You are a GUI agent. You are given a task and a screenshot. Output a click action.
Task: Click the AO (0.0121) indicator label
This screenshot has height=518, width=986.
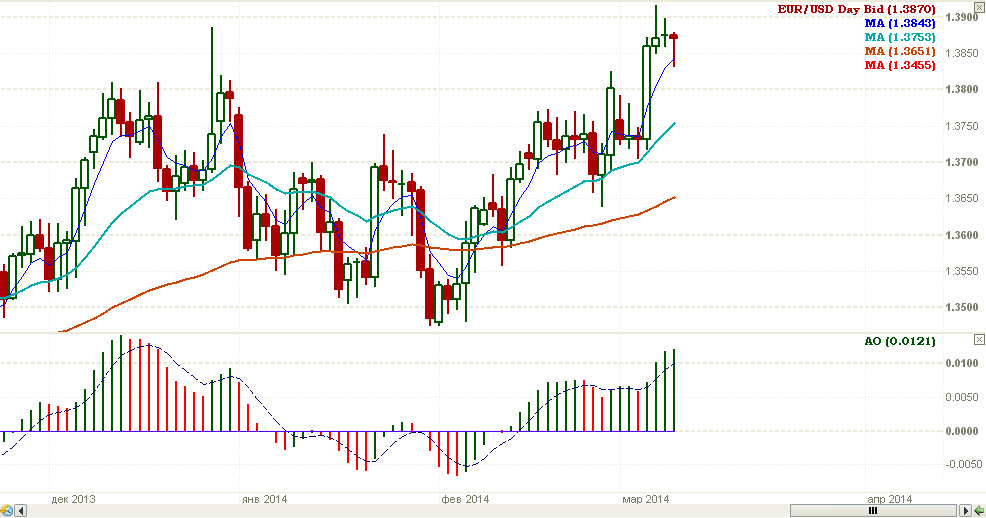(900, 341)
